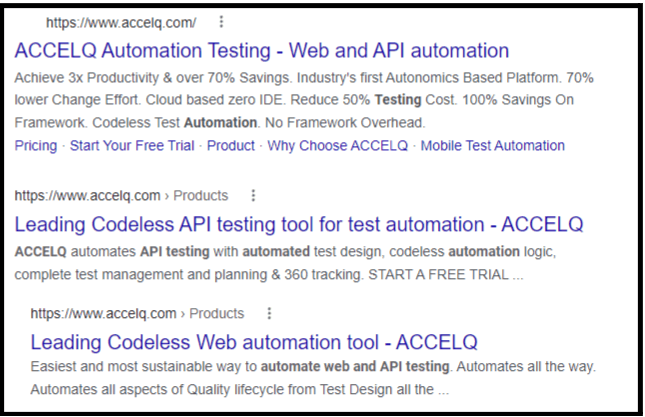Open the Why Choose ACCELQ sitelink

[x=338, y=146]
